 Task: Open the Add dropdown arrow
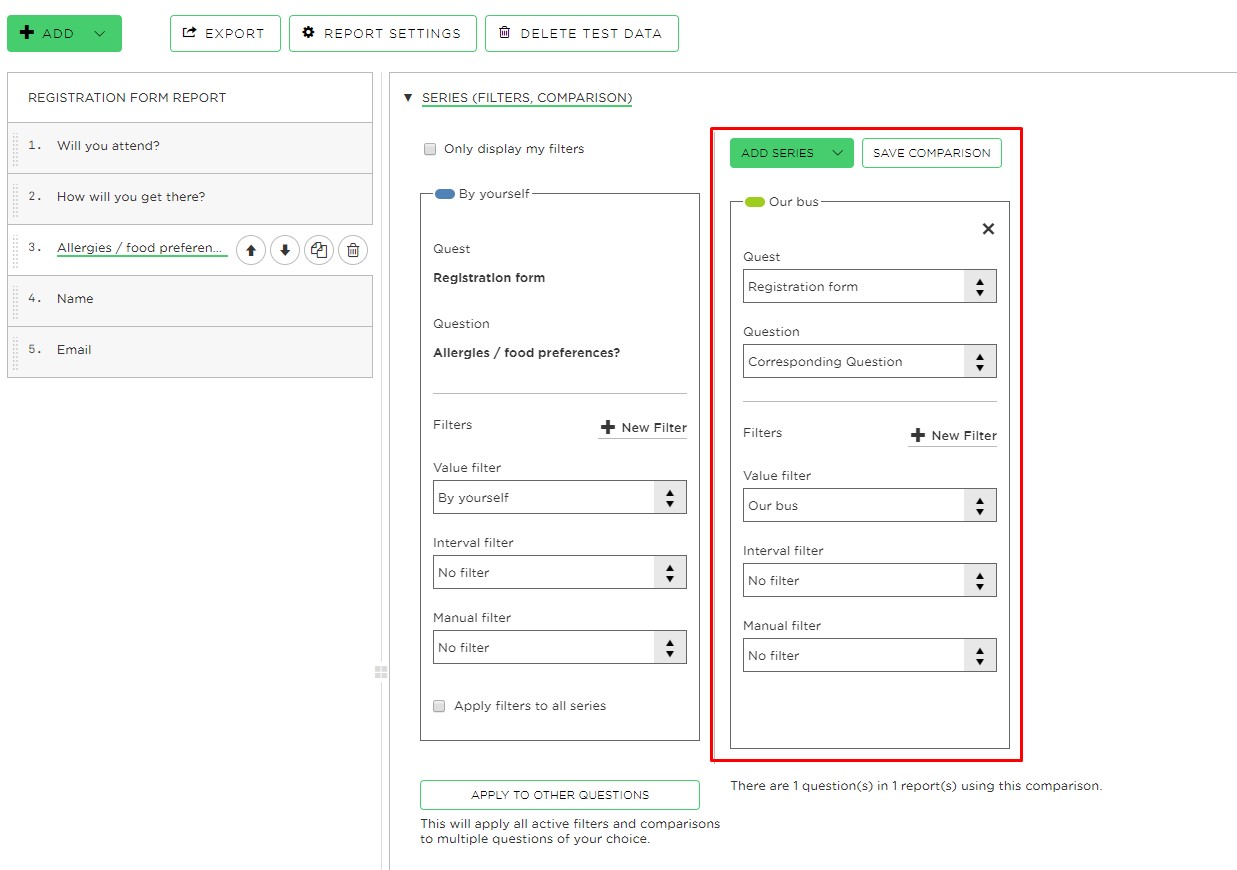point(99,33)
